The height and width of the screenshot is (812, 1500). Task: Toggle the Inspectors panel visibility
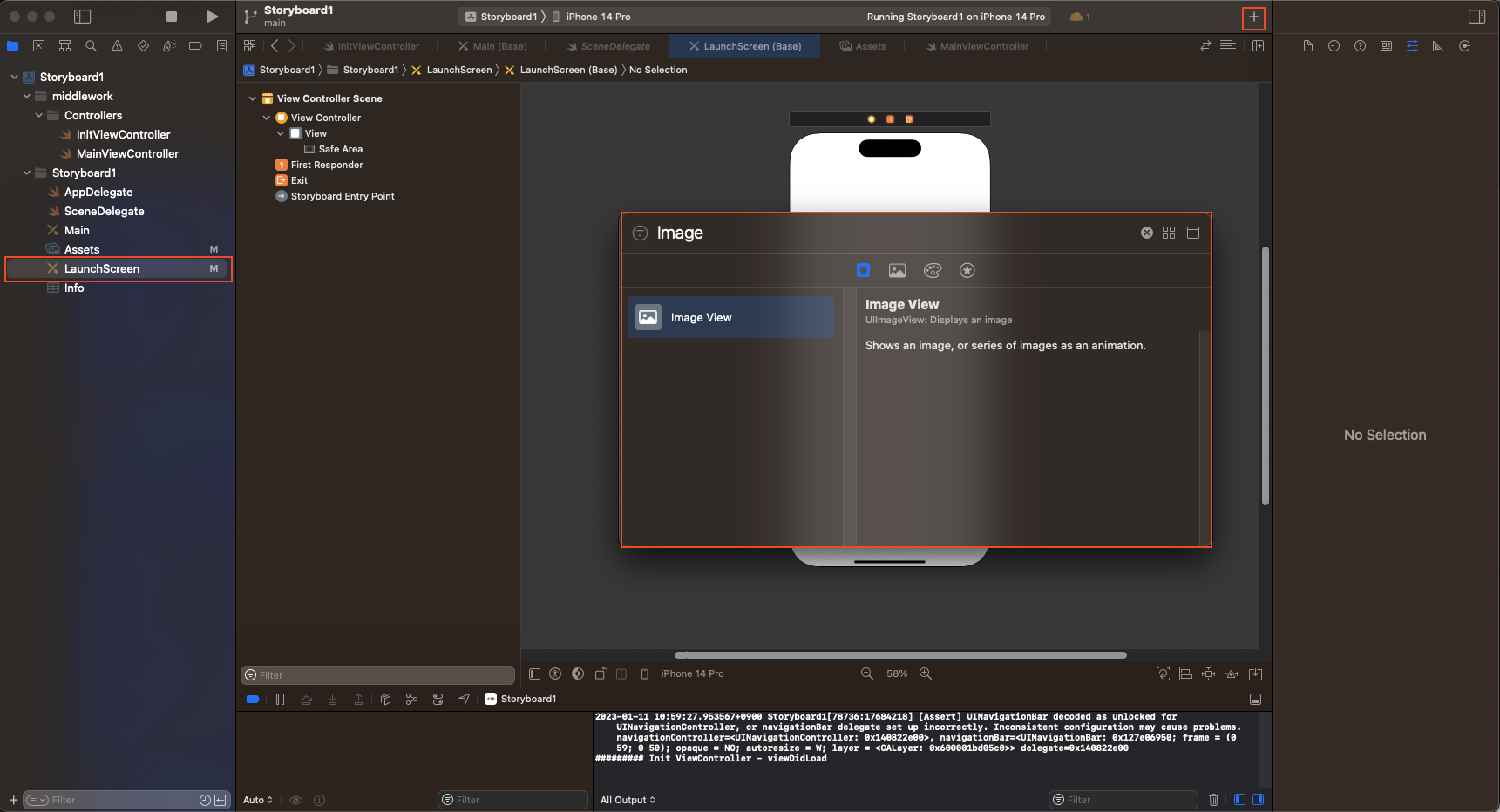coord(1476,17)
